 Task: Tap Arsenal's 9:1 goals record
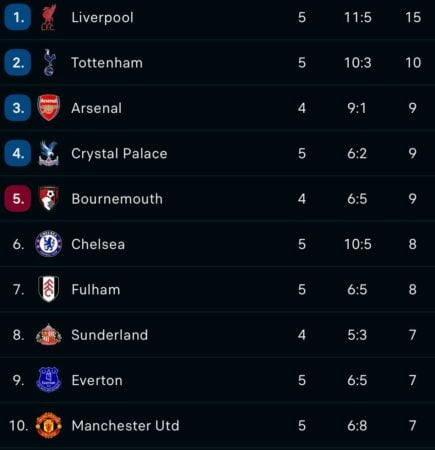(x=357, y=108)
